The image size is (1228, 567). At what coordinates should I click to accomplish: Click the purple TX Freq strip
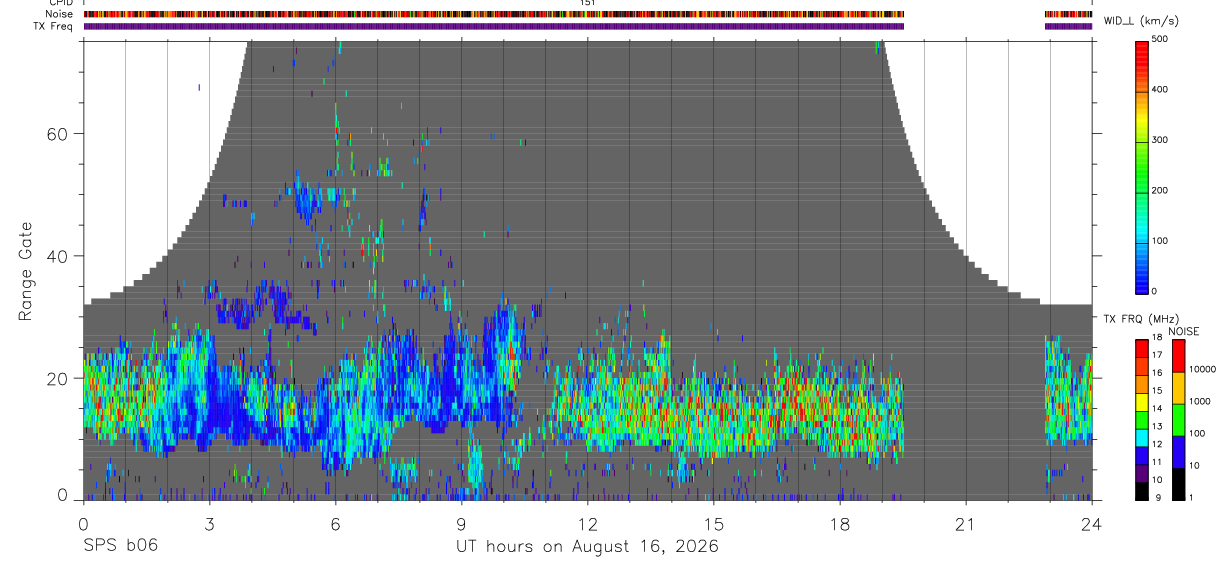click(588, 26)
